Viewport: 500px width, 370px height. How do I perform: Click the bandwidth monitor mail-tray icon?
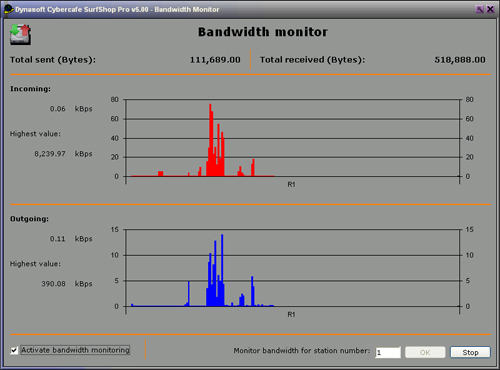pyautogui.click(x=20, y=34)
